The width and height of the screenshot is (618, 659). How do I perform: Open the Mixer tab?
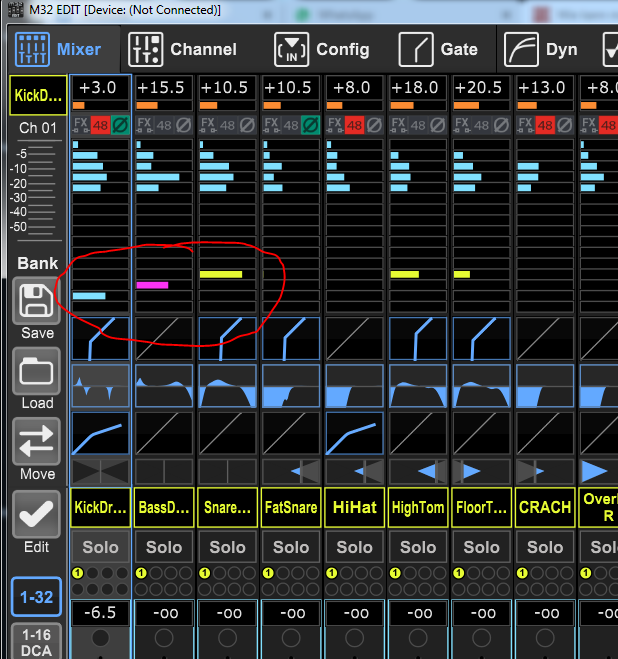click(x=64, y=49)
